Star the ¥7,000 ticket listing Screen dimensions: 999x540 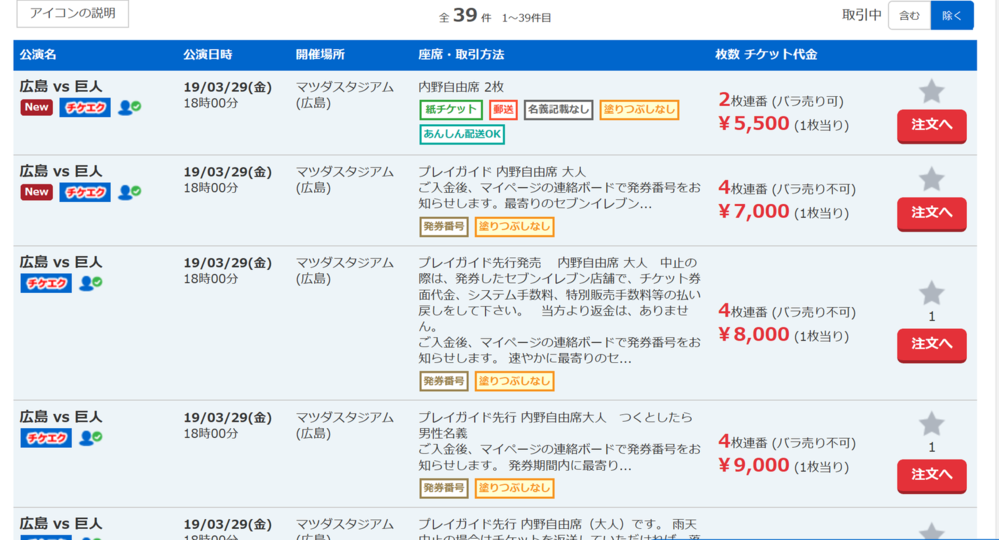point(931,180)
